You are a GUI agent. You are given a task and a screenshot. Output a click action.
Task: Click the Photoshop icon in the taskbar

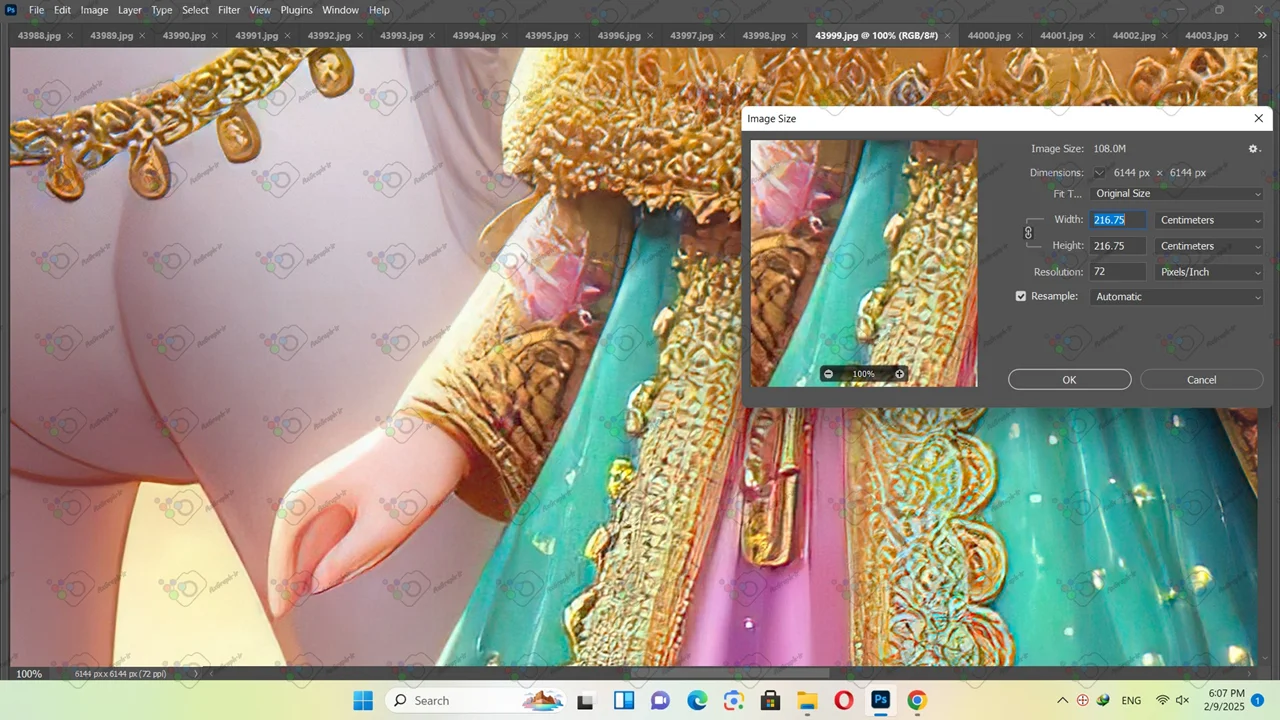[880, 700]
